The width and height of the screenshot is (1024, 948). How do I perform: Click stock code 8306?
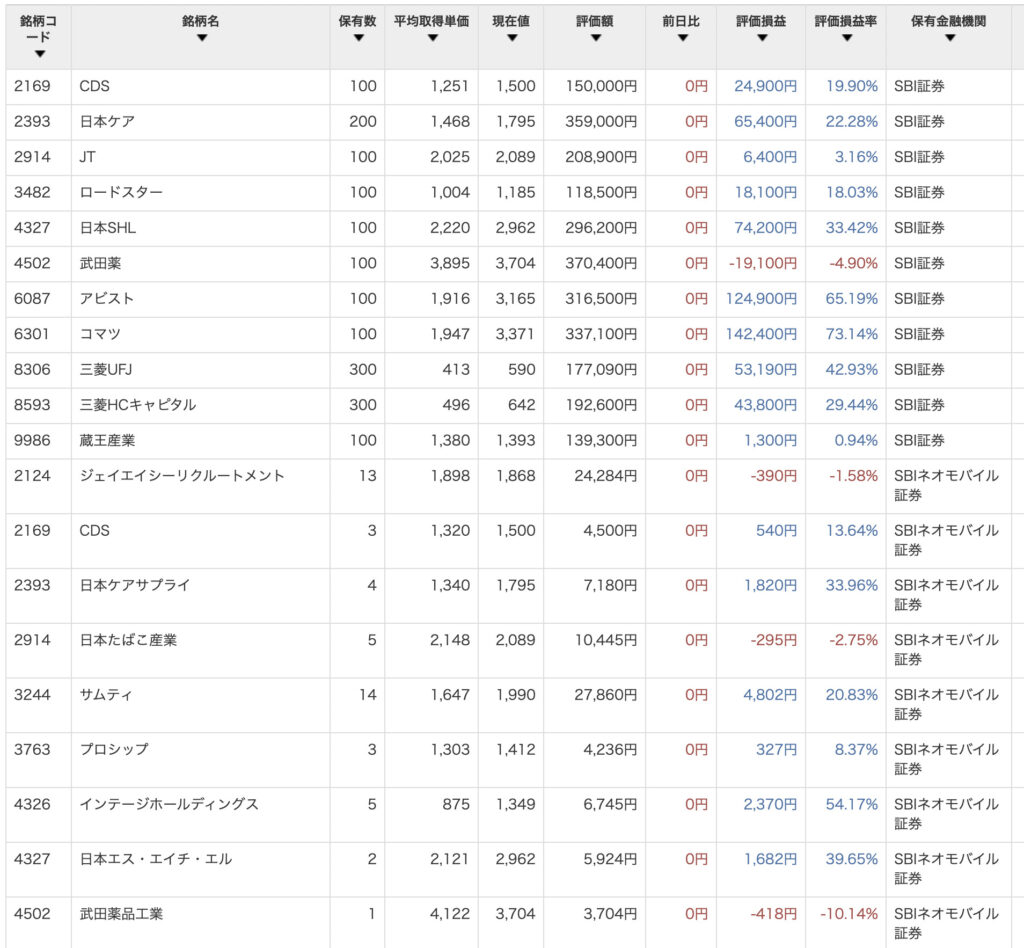32,370
